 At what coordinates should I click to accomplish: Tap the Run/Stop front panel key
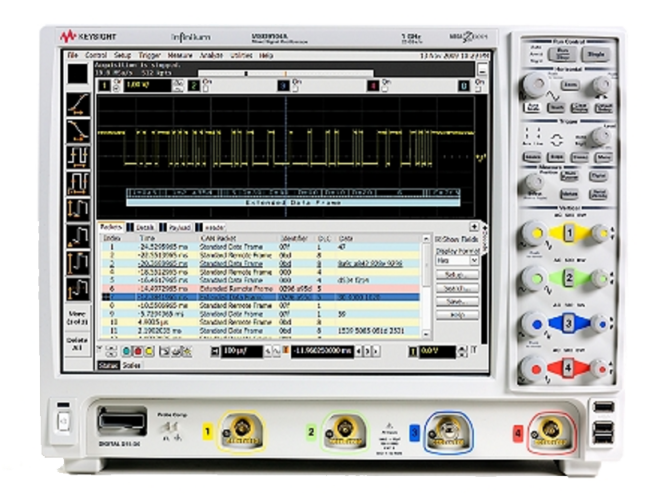pos(563,54)
